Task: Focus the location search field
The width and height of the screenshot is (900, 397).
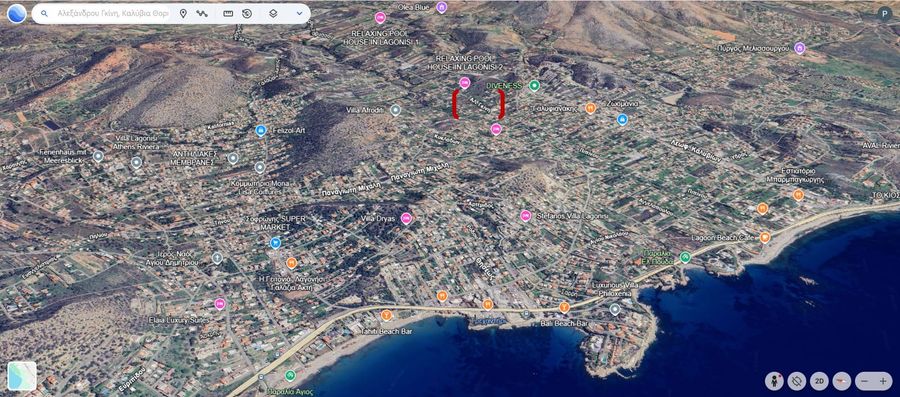Action: [113, 13]
